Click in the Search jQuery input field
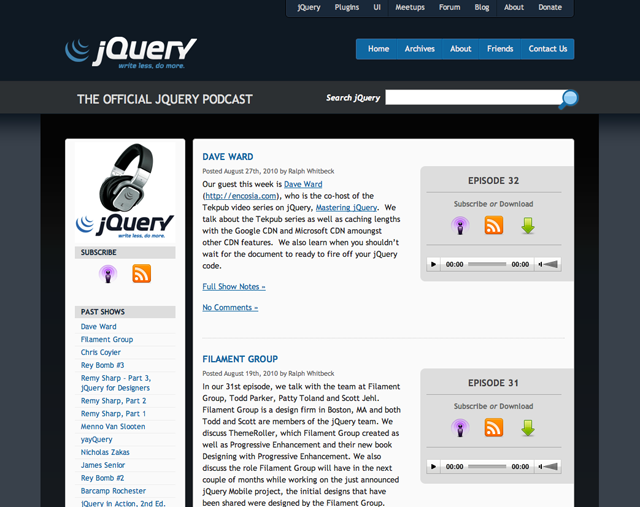This screenshot has height=507, width=640. [473, 98]
